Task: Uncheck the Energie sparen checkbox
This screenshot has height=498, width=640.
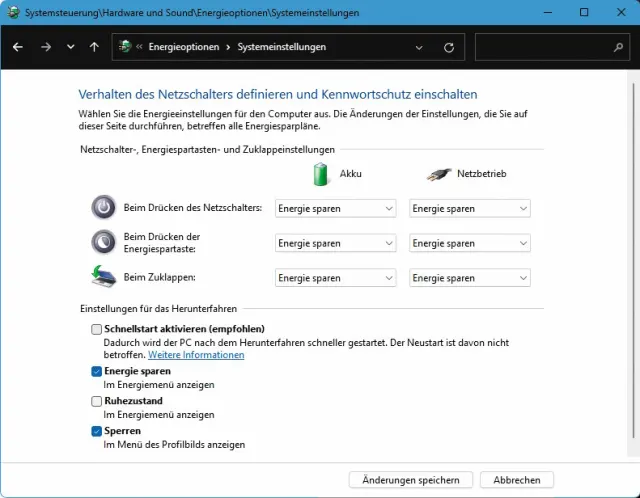Action: click(x=96, y=371)
